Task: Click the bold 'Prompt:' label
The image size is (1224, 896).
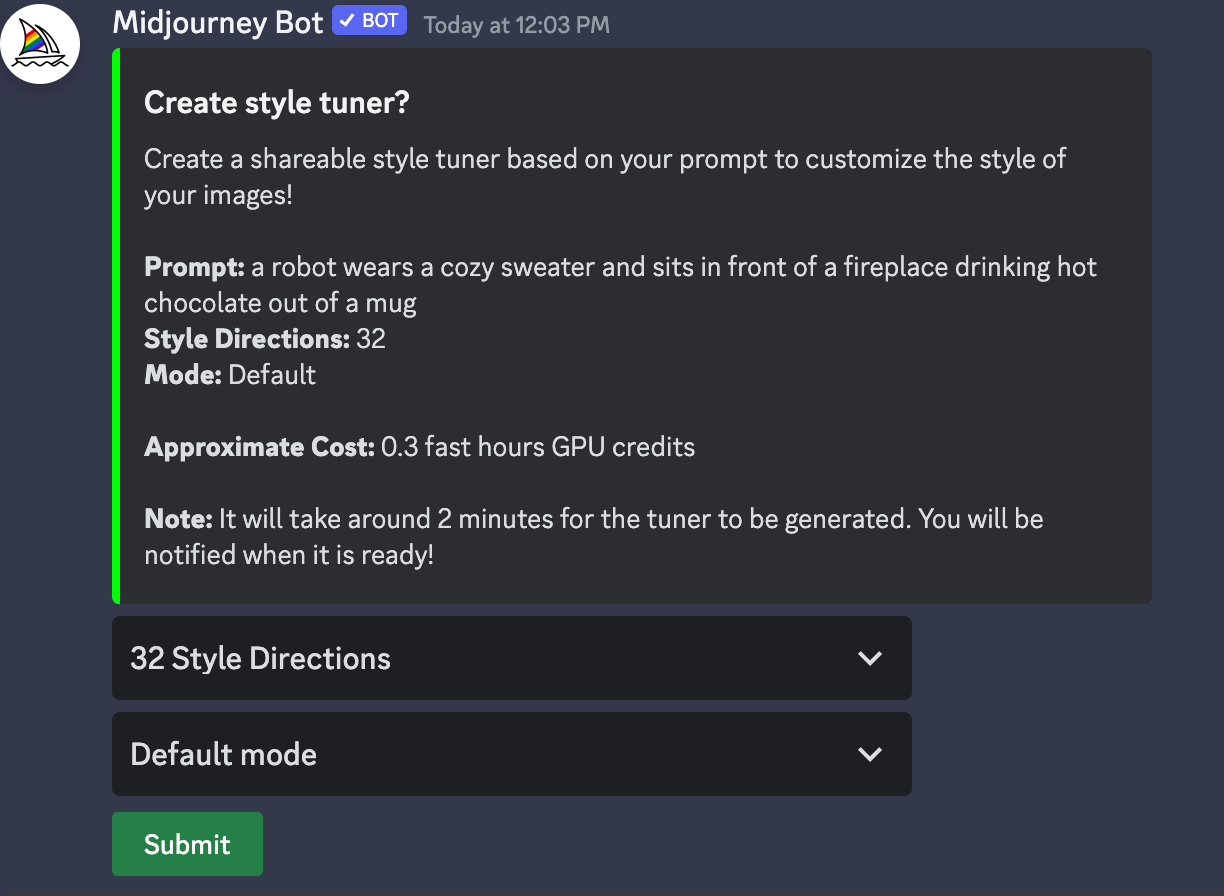Action: click(x=194, y=268)
